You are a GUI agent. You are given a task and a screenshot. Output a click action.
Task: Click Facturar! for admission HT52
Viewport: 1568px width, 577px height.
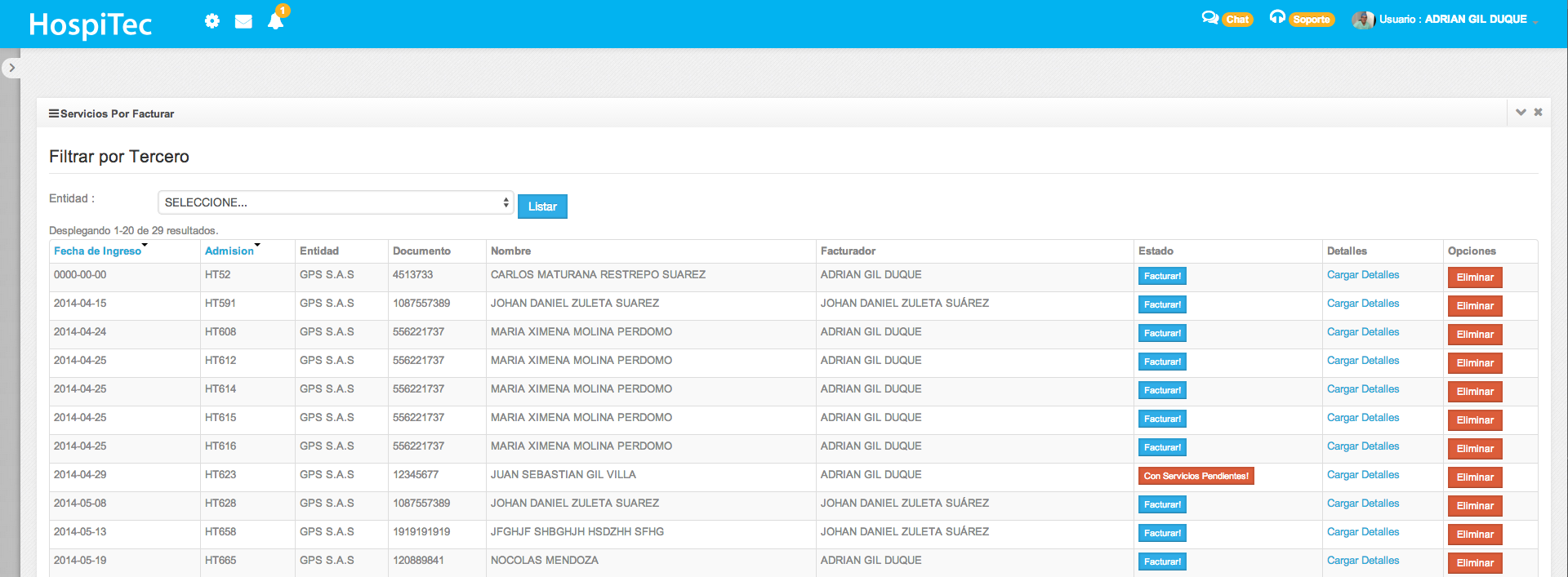[1162, 277]
